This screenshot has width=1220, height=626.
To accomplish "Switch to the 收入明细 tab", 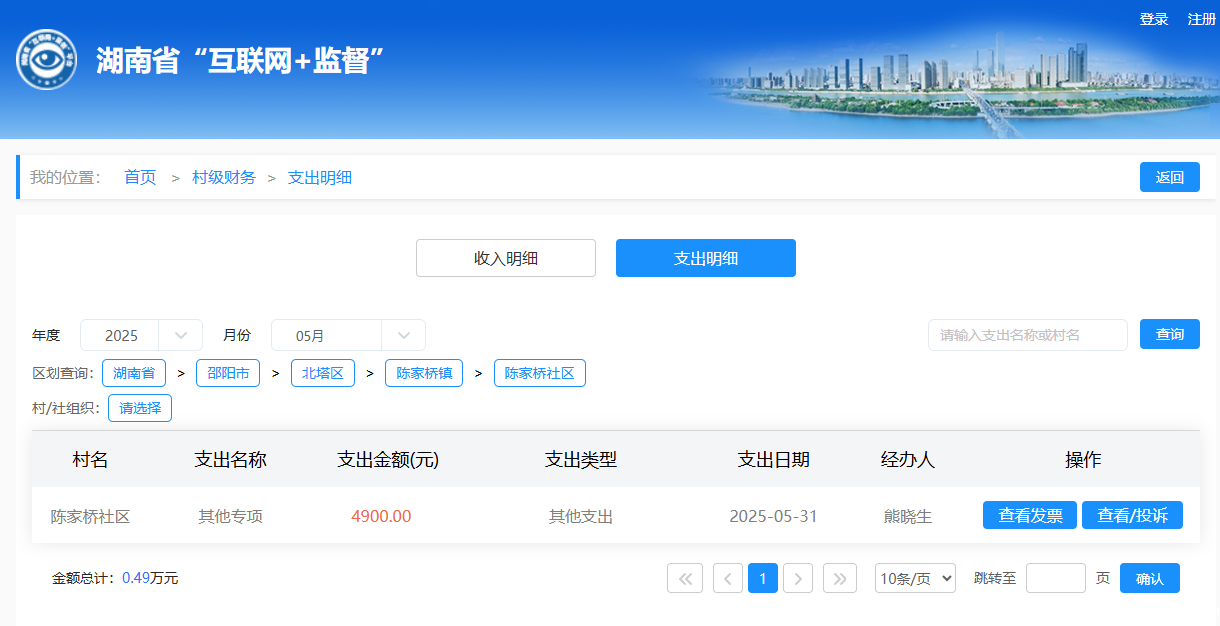I will [506, 258].
